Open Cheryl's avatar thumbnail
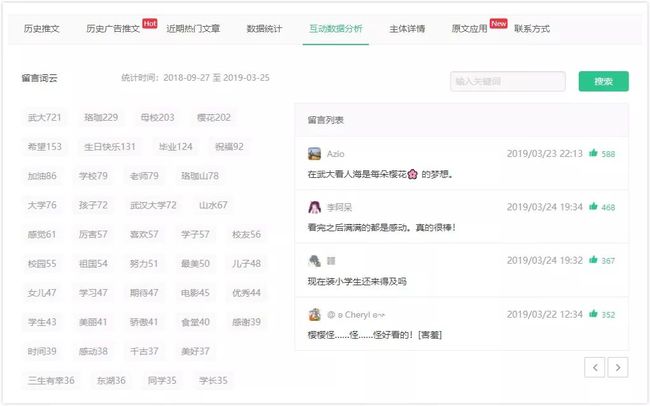 pyautogui.click(x=314, y=314)
